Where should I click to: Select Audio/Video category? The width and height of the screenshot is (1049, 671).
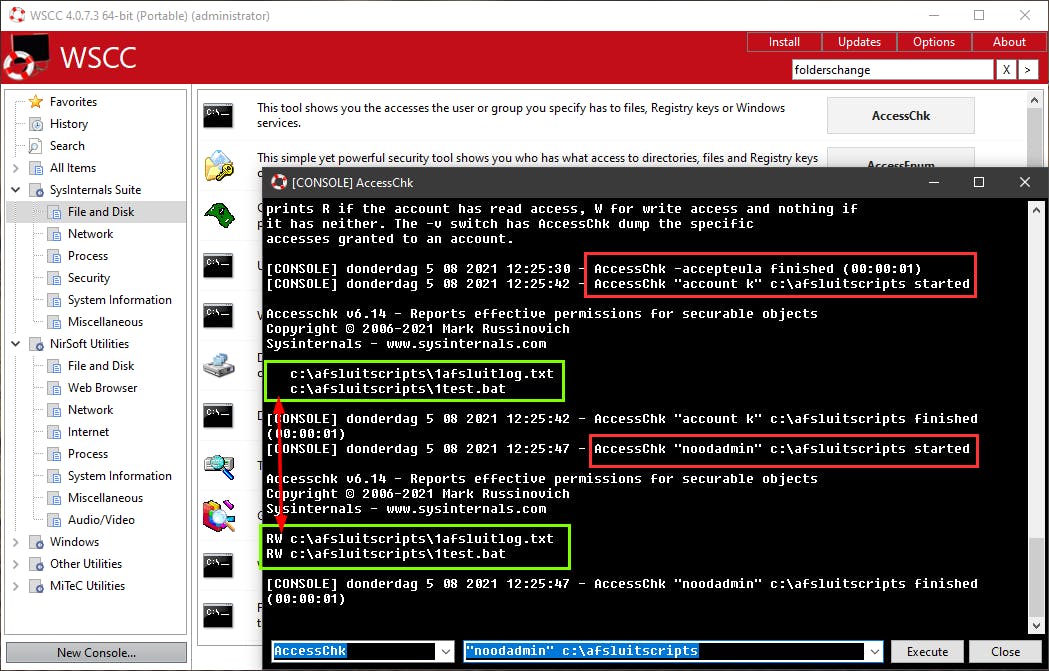[101, 520]
